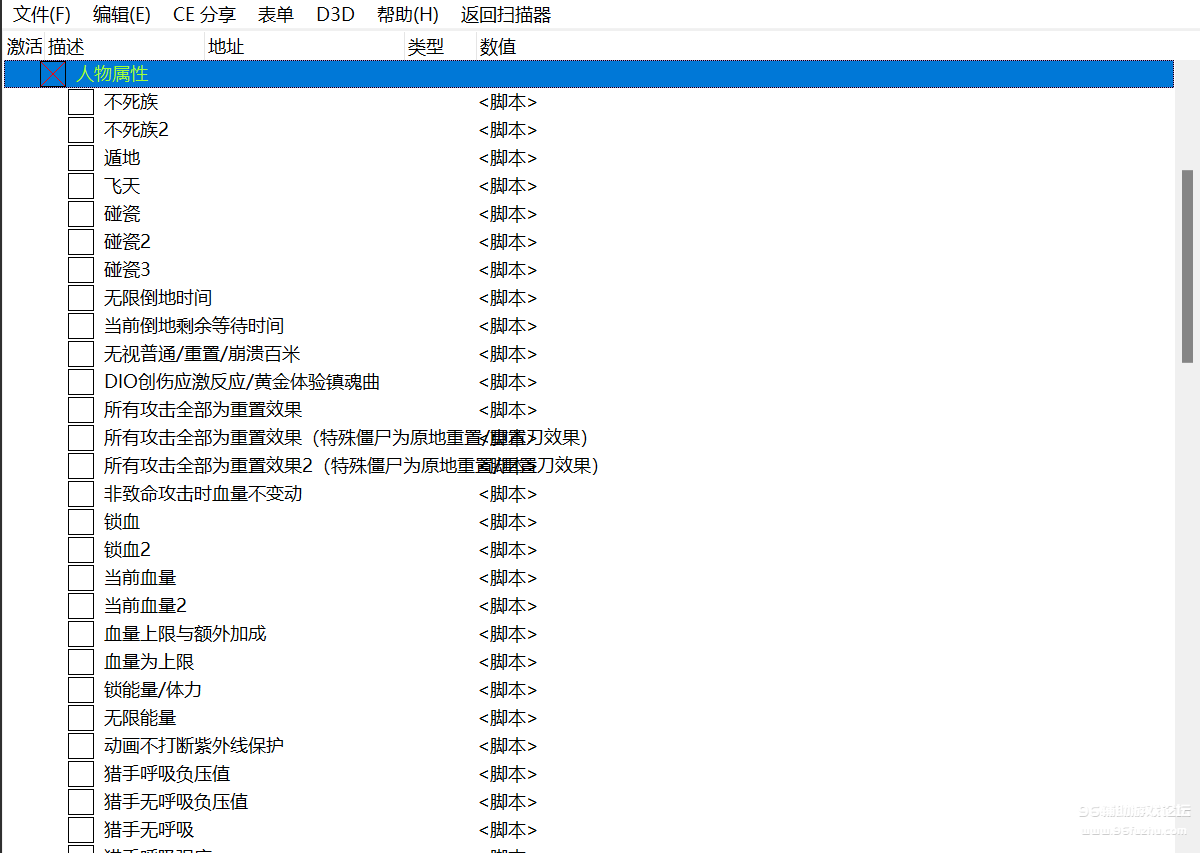Click the 地址 column header
Viewport: 1200px width, 853px height.
[226, 47]
